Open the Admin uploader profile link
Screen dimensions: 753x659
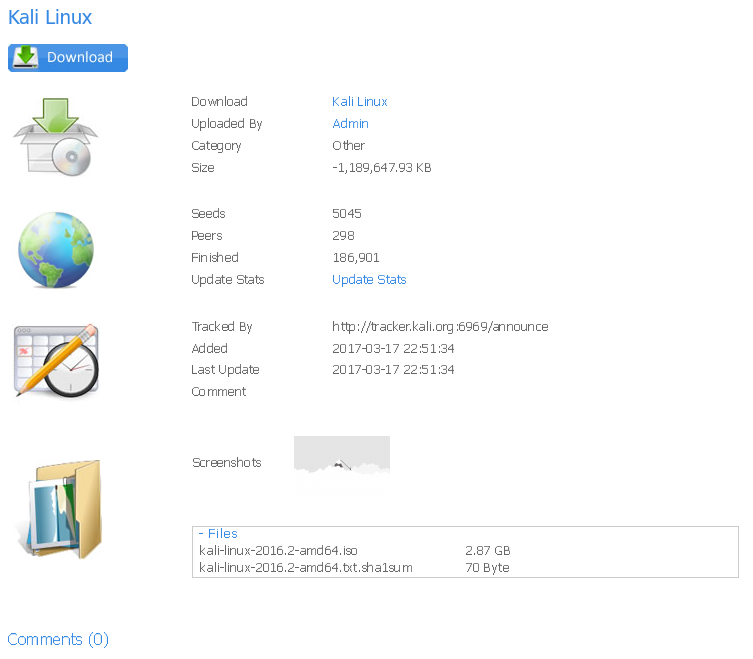coord(350,124)
